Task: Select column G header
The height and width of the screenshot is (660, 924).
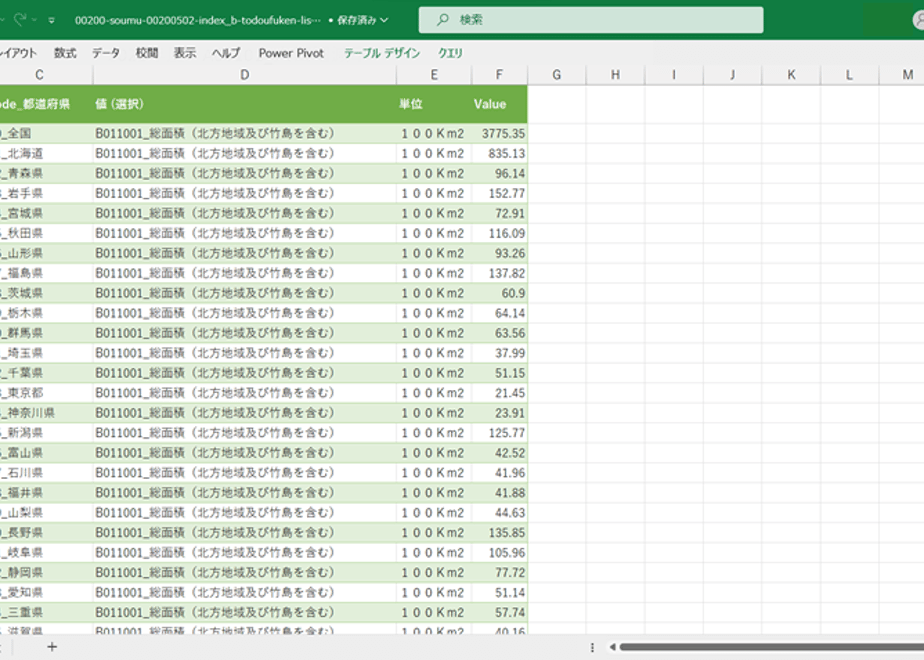Action: point(556,75)
